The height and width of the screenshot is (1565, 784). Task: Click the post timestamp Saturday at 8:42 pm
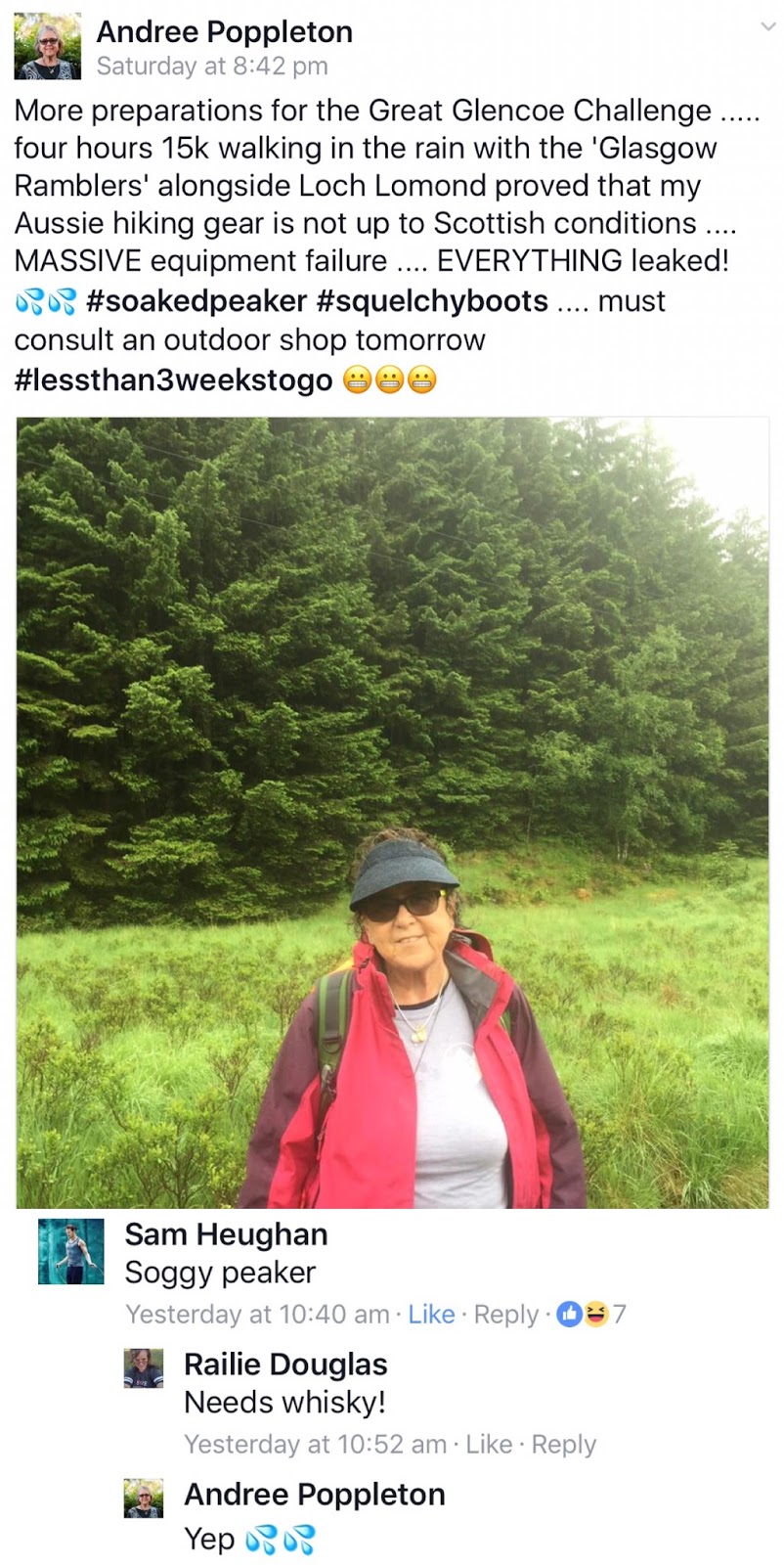click(x=212, y=67)
